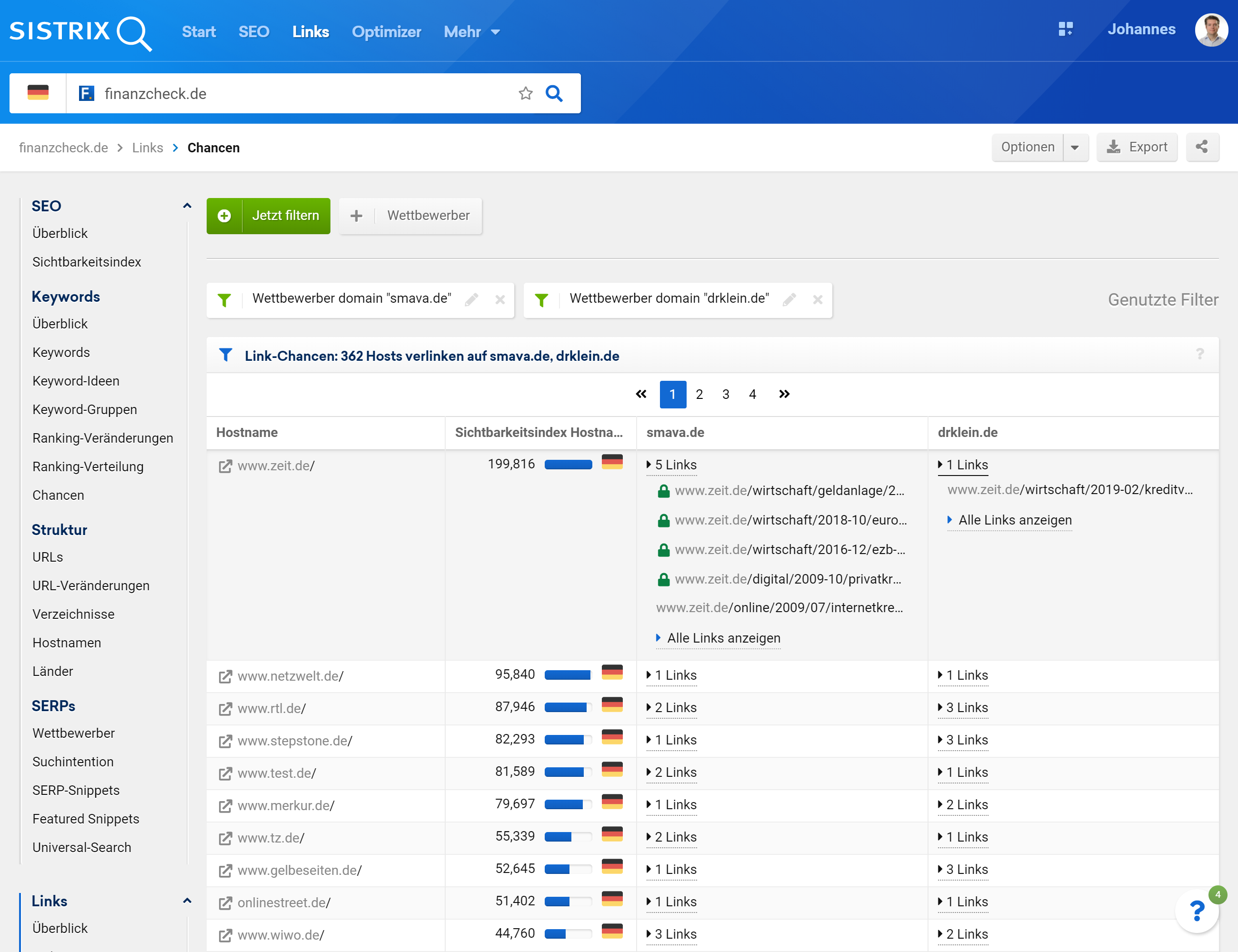This screenshot has height=952, width=1238.
Task: Click the floating help question mark button
Action: [x=1196, y=911]
